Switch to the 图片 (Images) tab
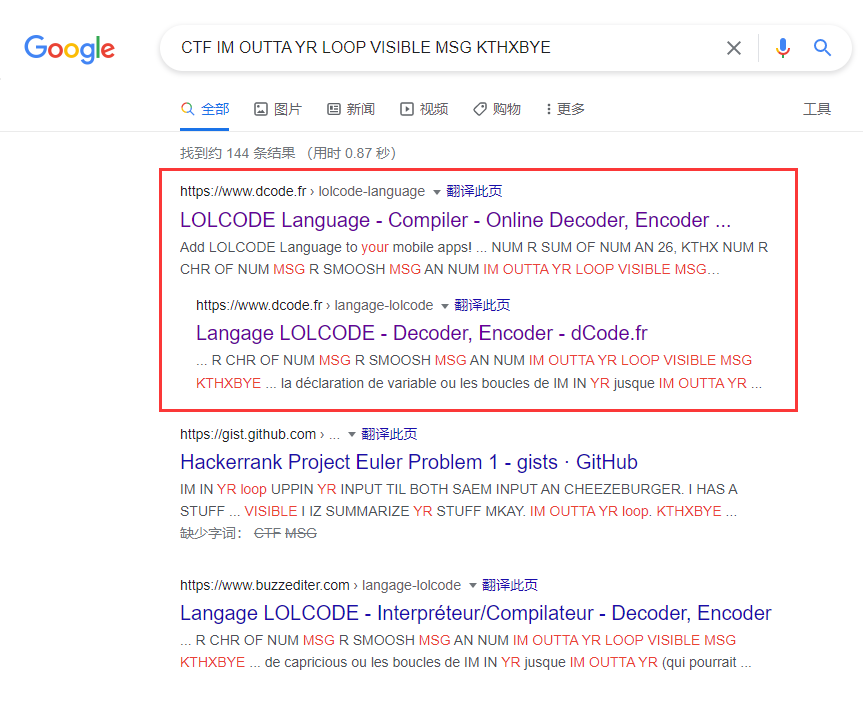Screen dimensions: 863x701 point(278,109)
